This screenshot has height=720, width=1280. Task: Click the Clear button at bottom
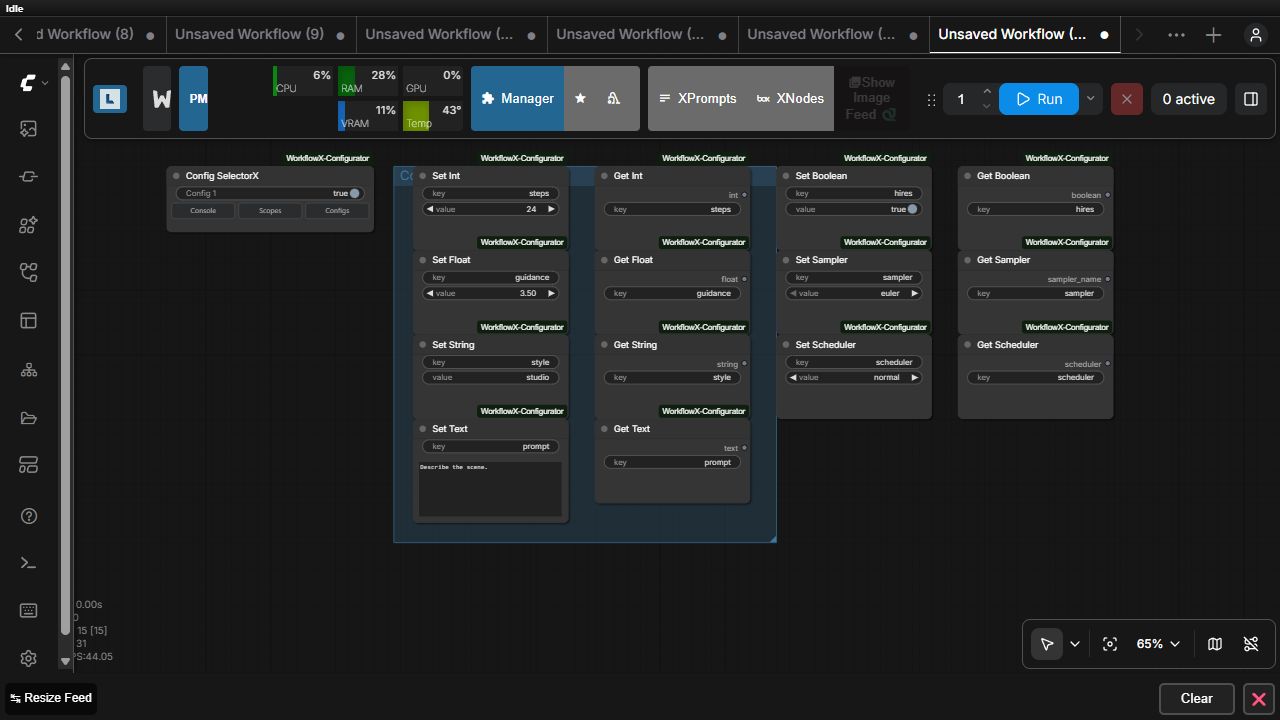click(1196, 699)
